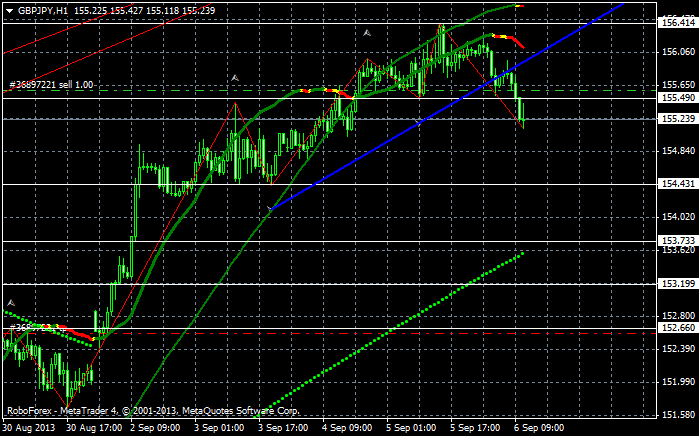The height and width of the screenshot is (436, 699).
Task: Open the chart menu triangle beside GBPJPY,H1
Action: [x=9, y=11]
